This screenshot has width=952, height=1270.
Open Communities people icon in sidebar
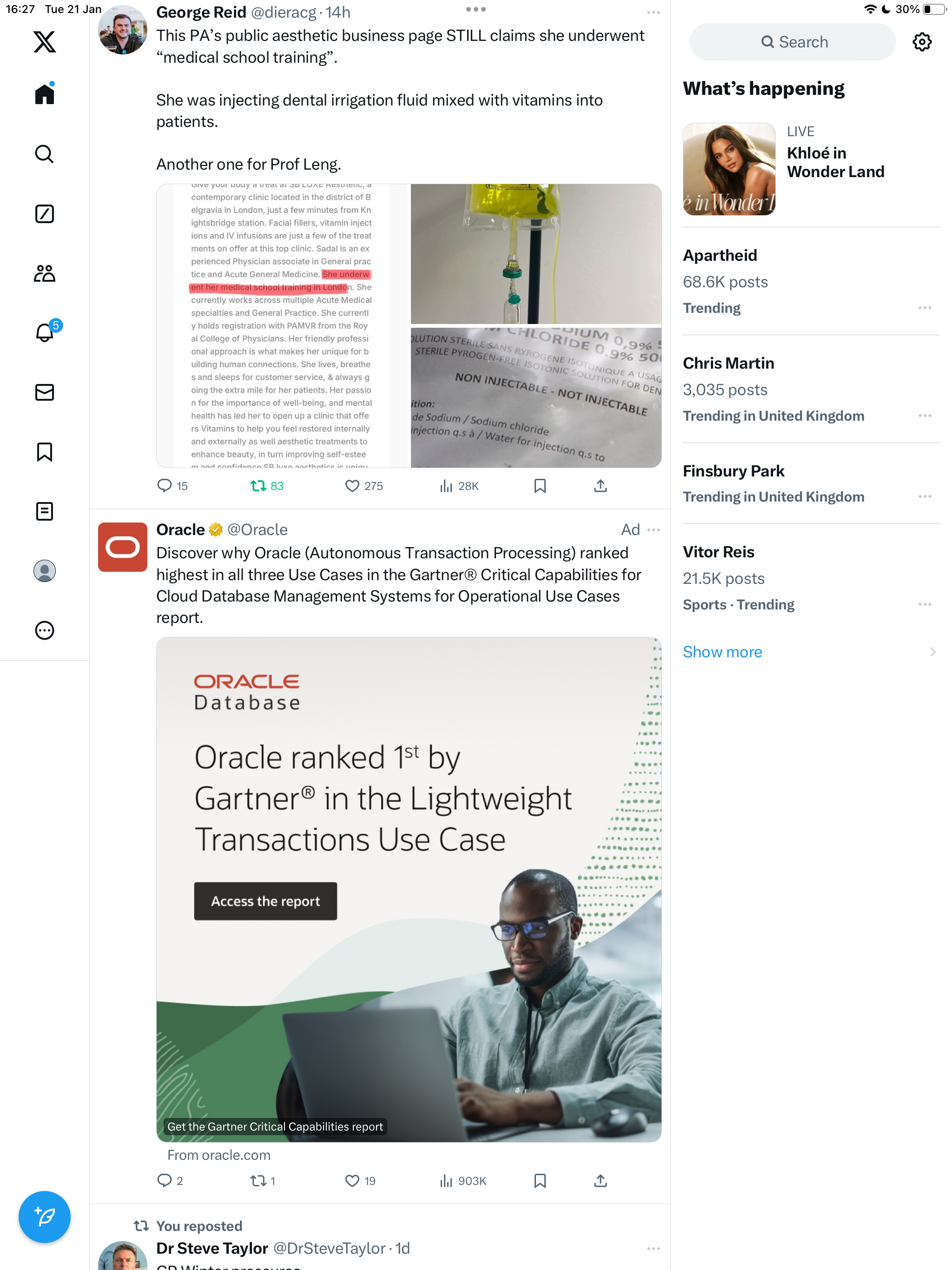(44, 273)
